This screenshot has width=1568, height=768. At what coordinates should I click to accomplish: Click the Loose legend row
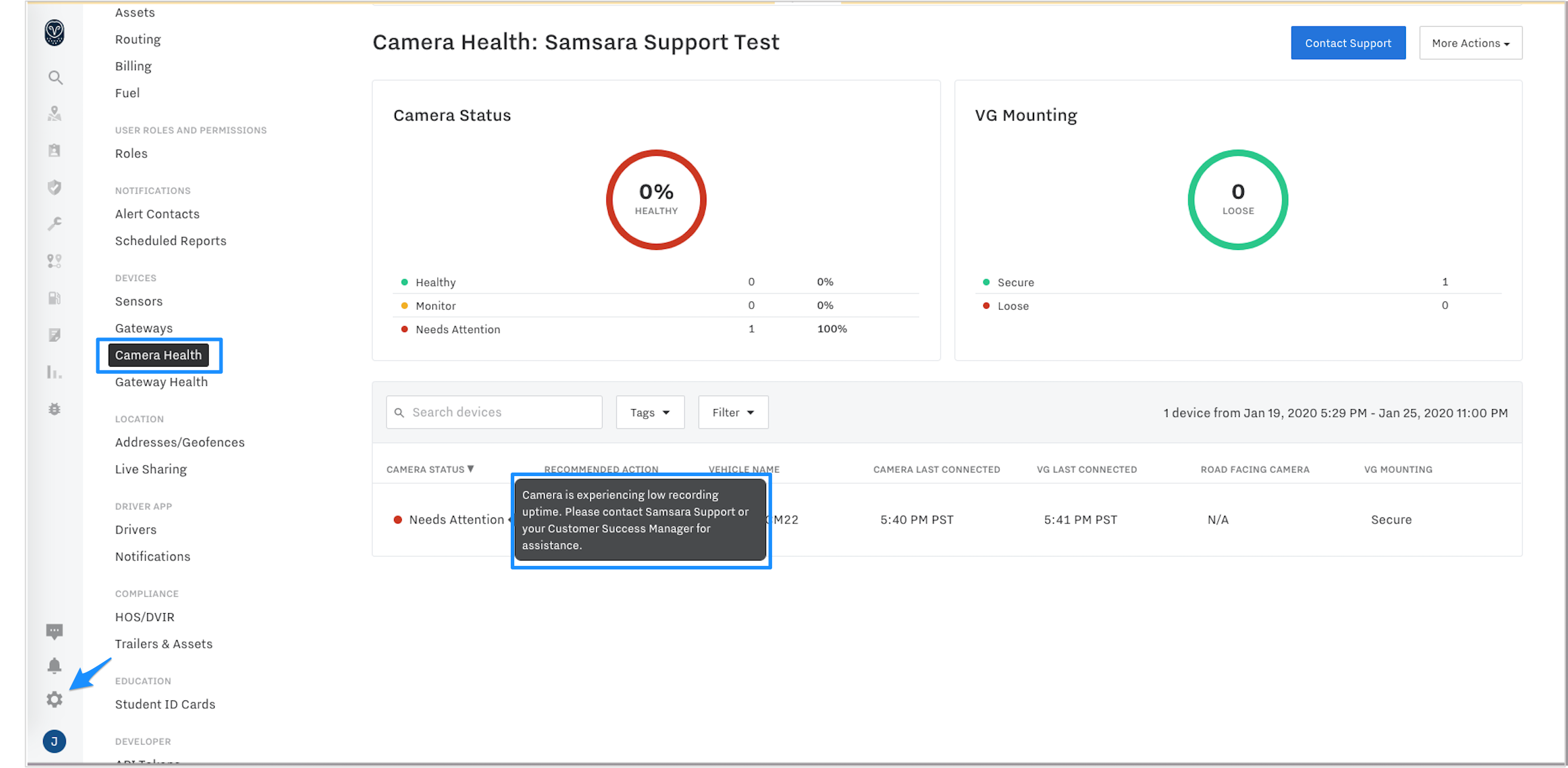tap(1238, 305)
